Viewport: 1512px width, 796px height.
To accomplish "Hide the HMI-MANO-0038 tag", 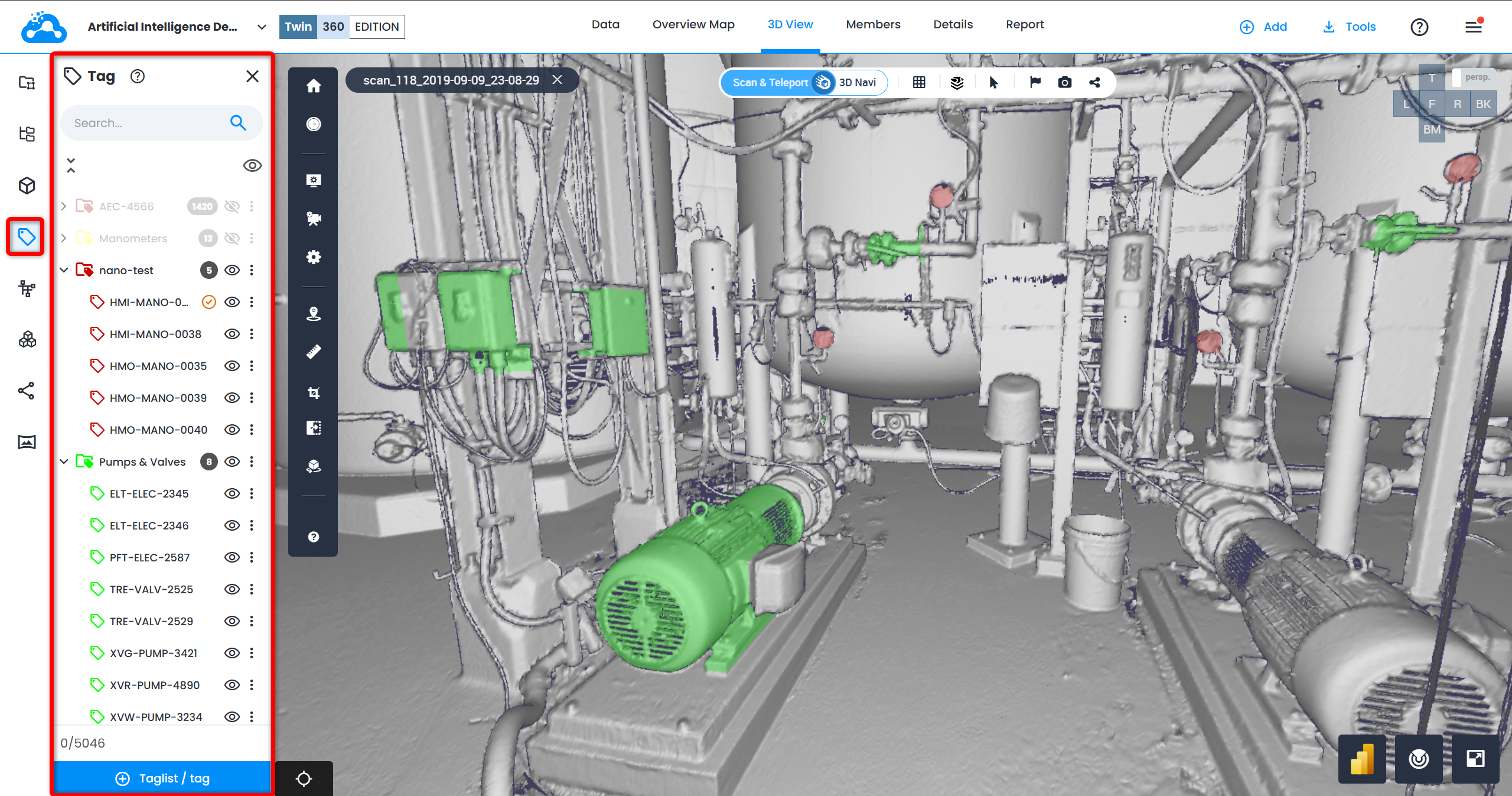I will [232, 334].
